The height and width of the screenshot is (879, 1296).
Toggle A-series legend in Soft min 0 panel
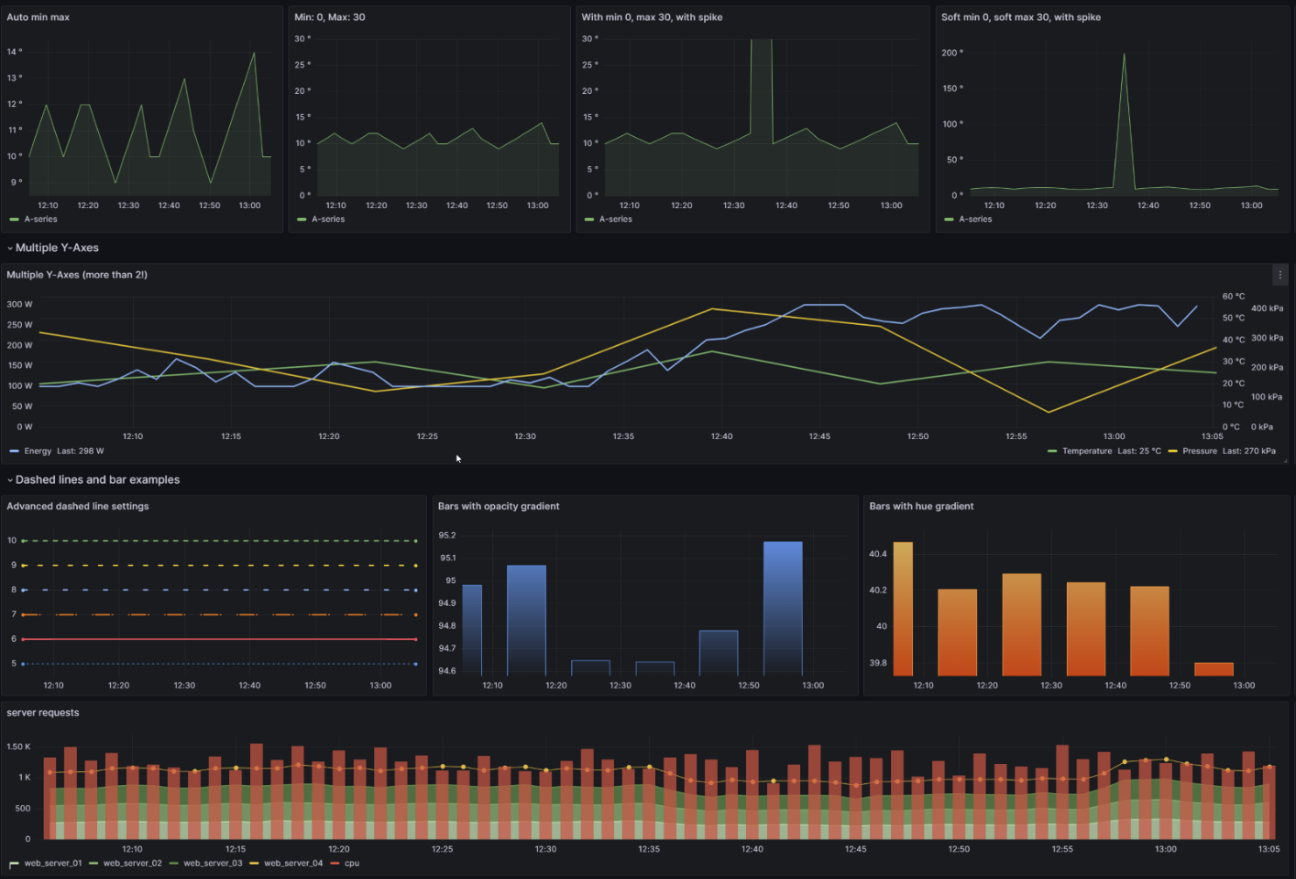click(975, 219)
